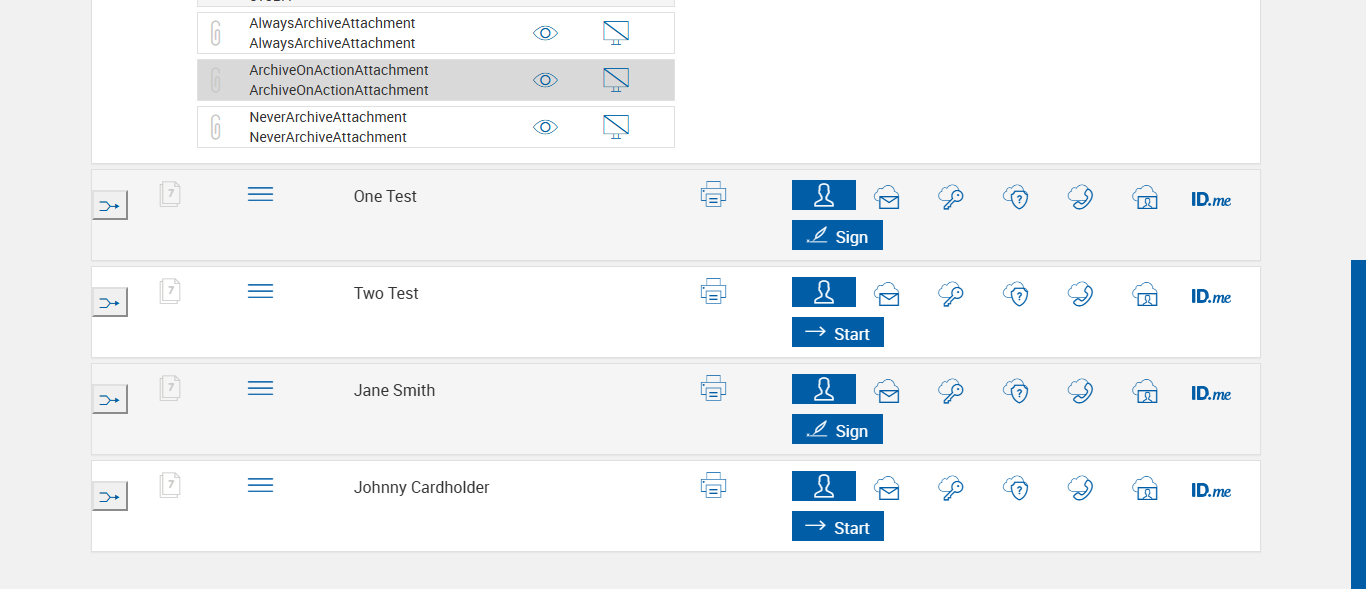This screenshot has width=1366, height=589.
Task: Click the print icon for One Test
Action: 713,194
